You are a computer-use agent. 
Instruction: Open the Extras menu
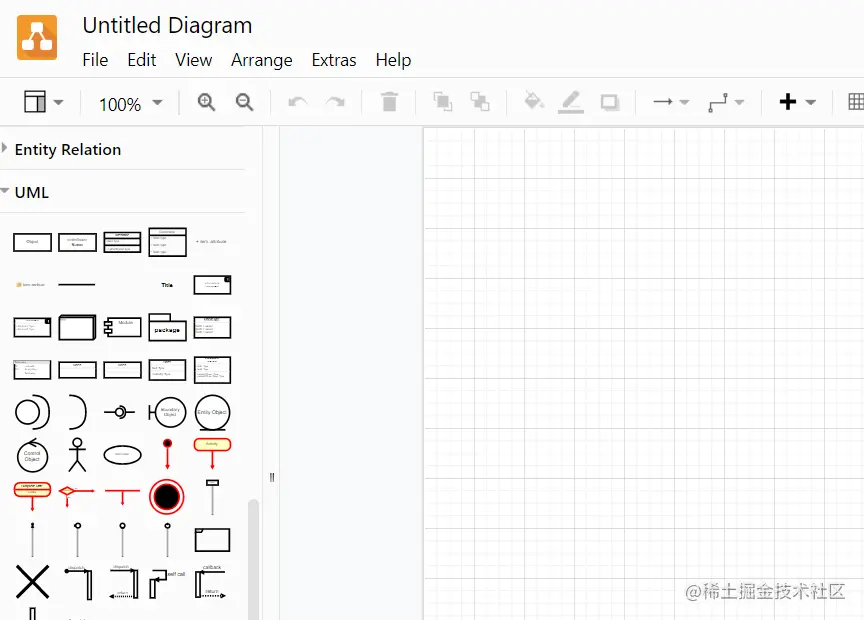[334, 60]
